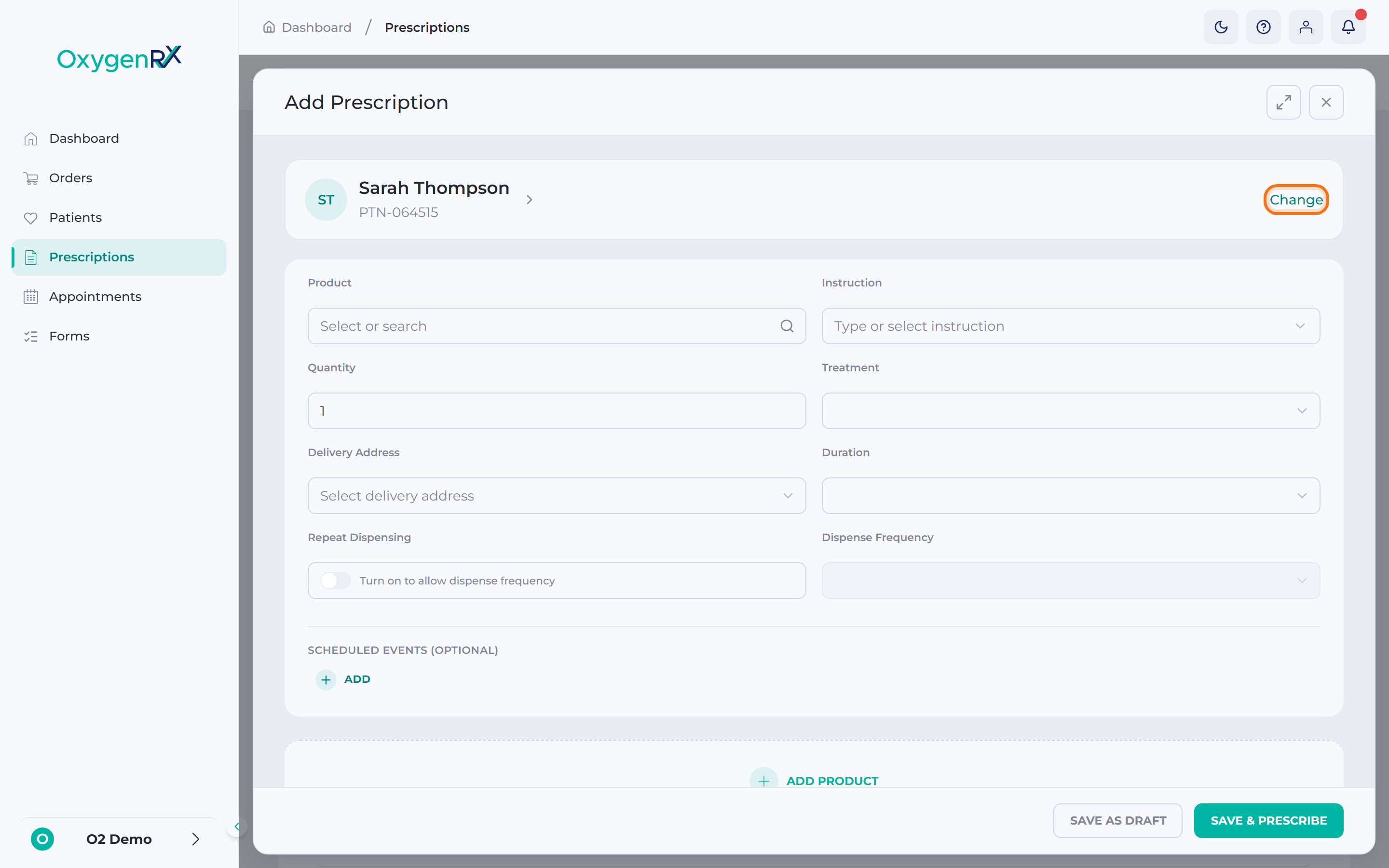Open the Treatment dropdown
The width and height of the screenshot is (1389, 868).
[x=1071, y=411]
